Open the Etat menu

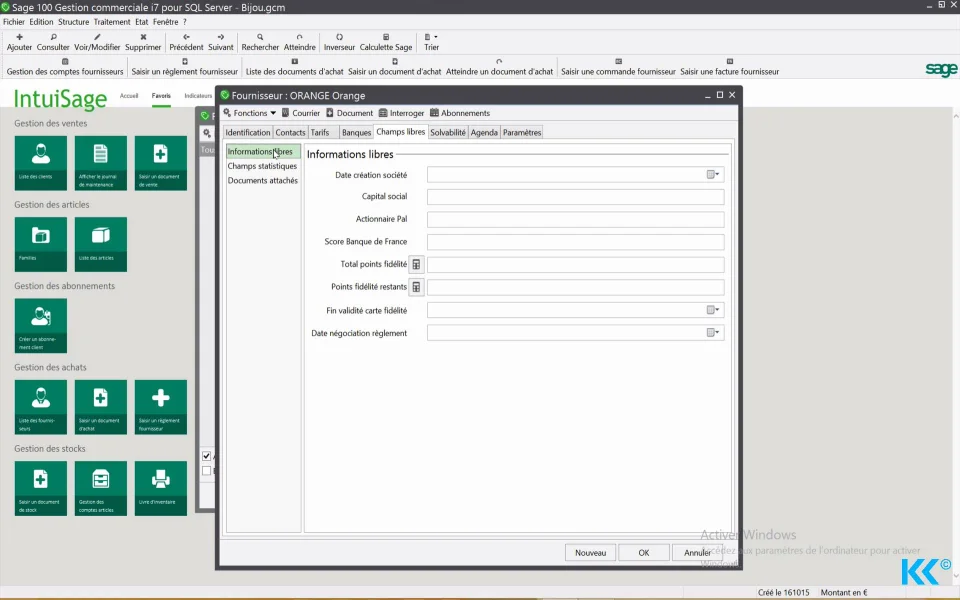point(141,21)
